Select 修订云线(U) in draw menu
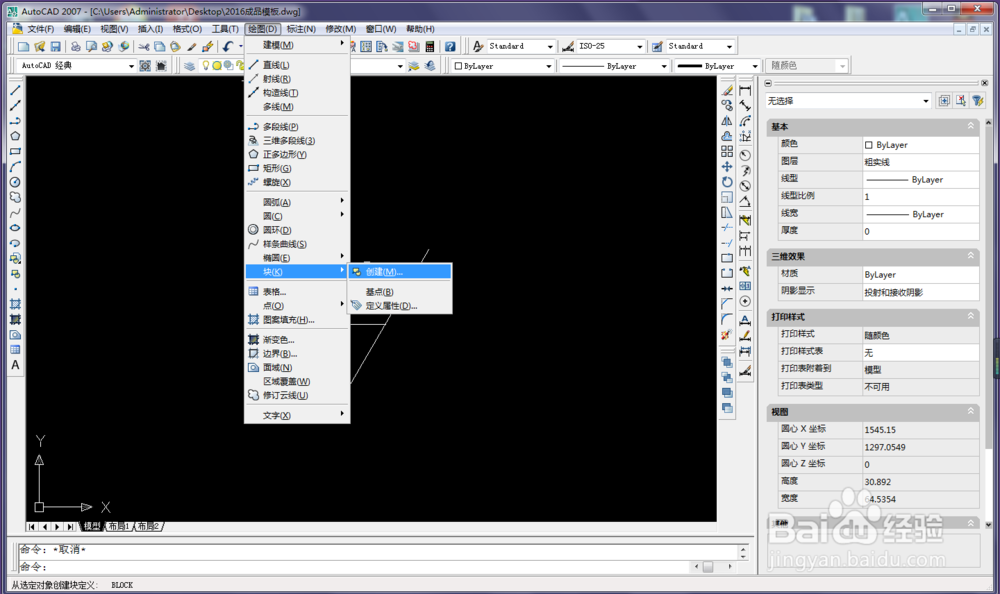Viewport: 1000px width, 594px height. [x=297, y=396]
